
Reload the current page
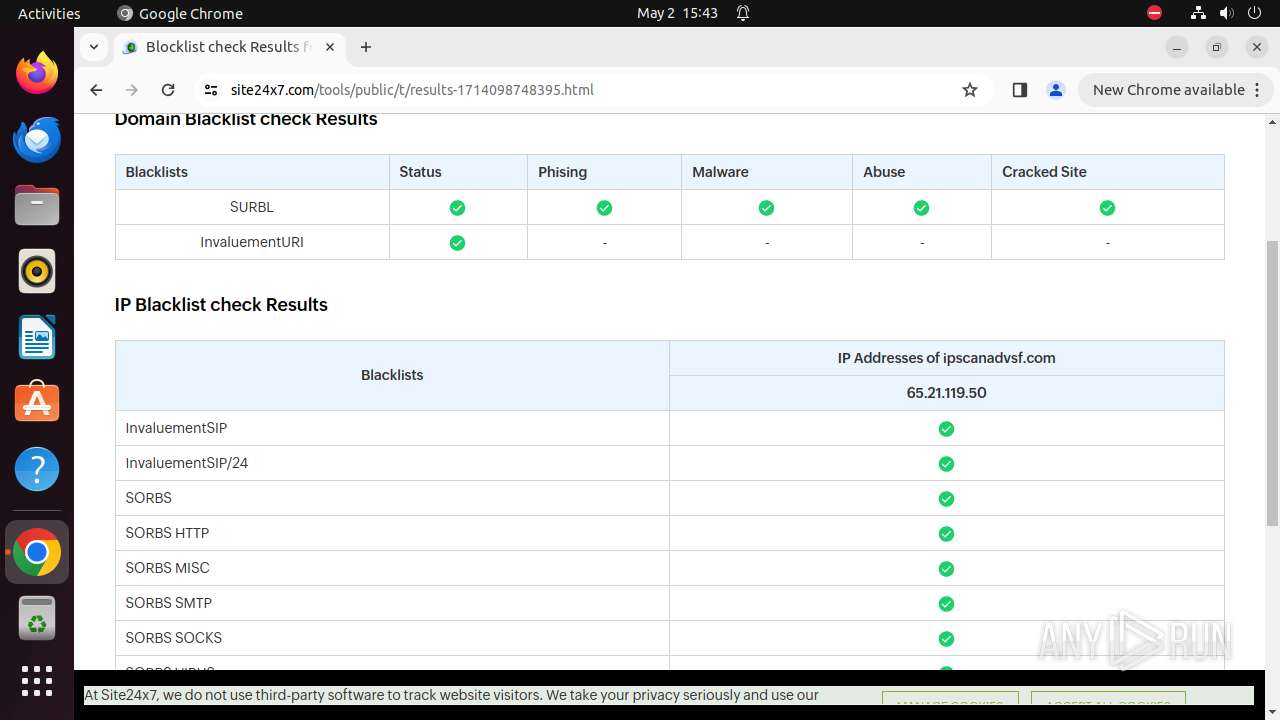click(168, 90)
